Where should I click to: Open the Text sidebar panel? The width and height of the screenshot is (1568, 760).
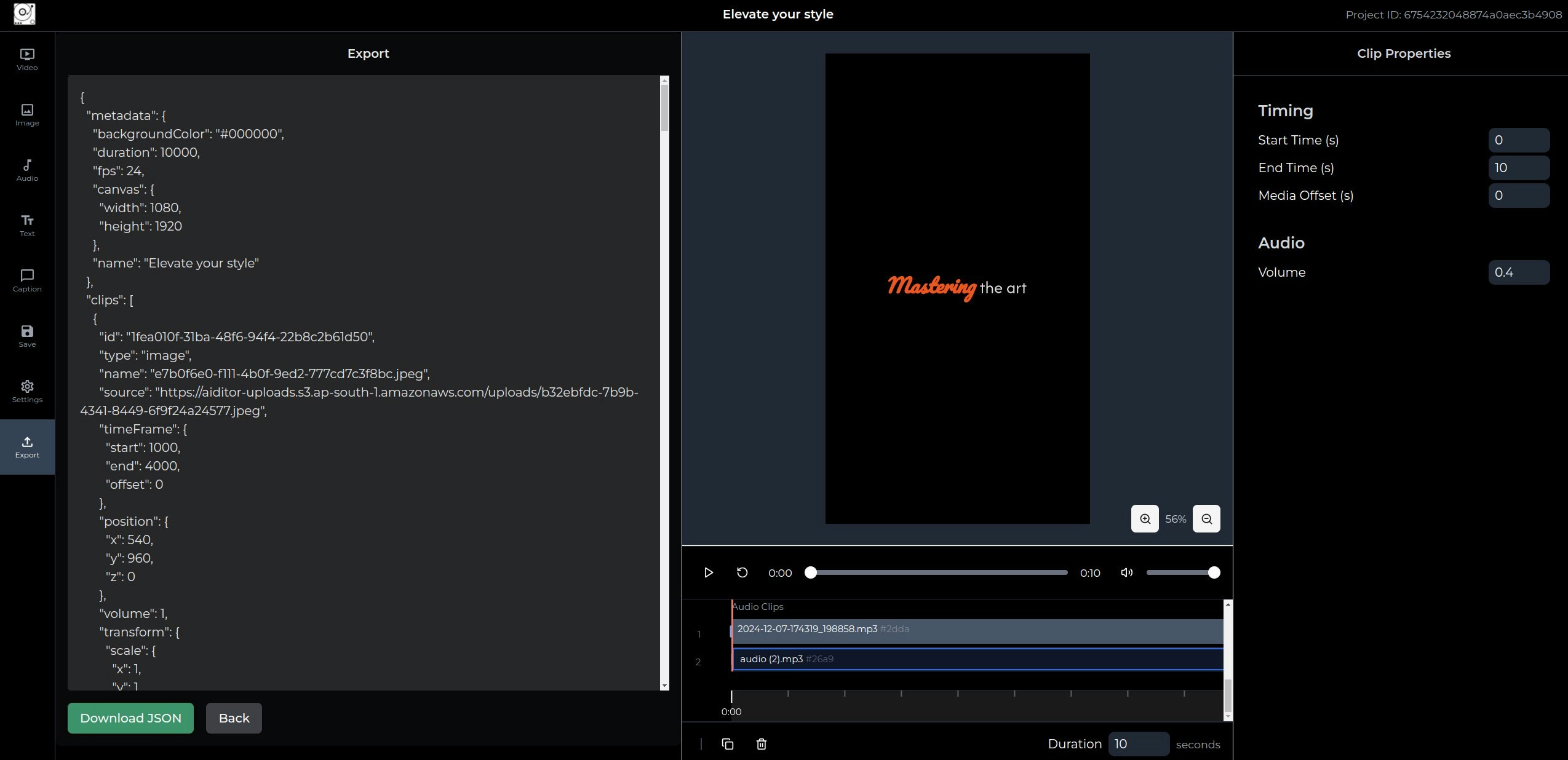pos(27,226)
